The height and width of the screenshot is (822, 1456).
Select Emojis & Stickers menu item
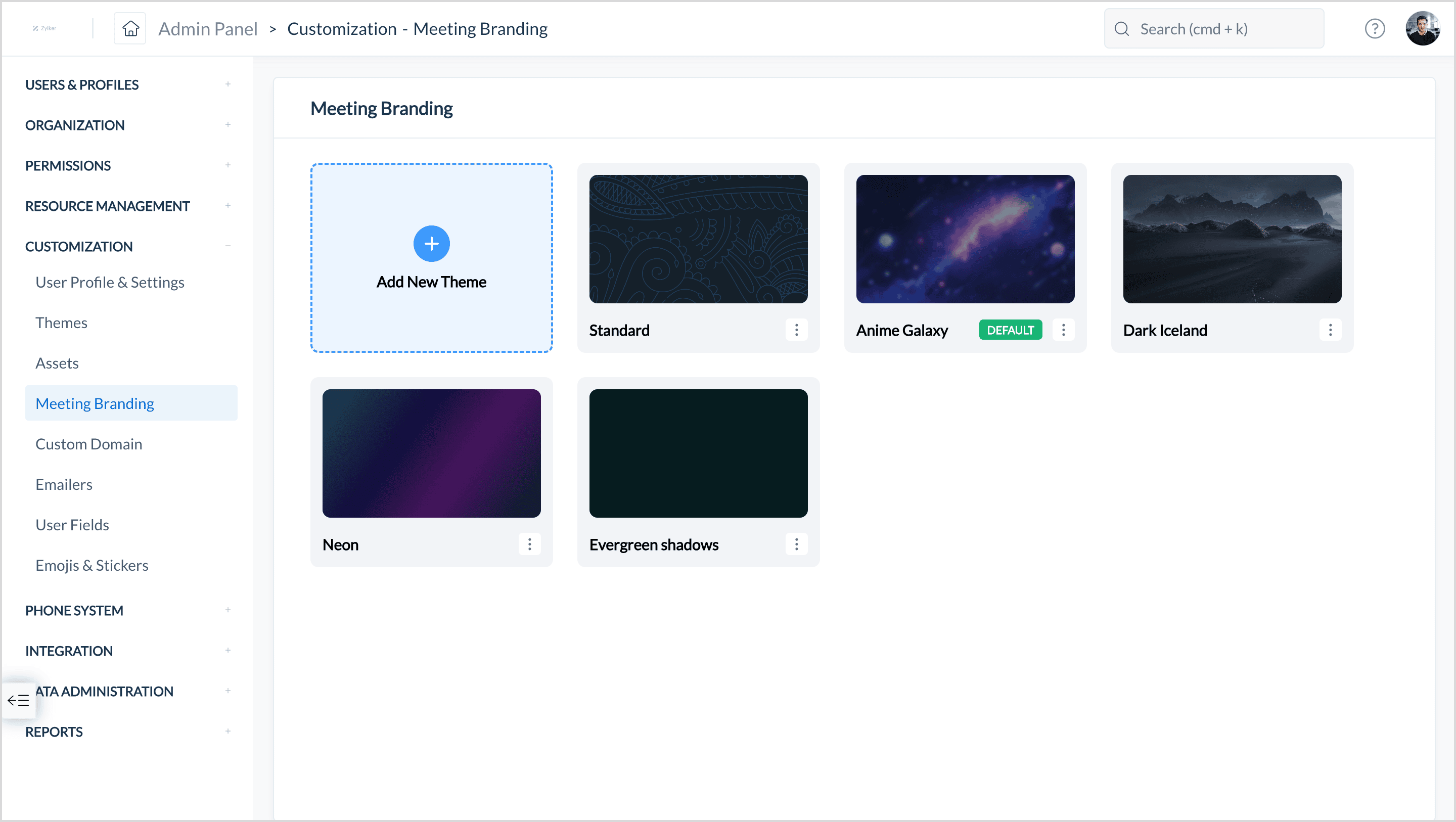(x=92, y=565)
